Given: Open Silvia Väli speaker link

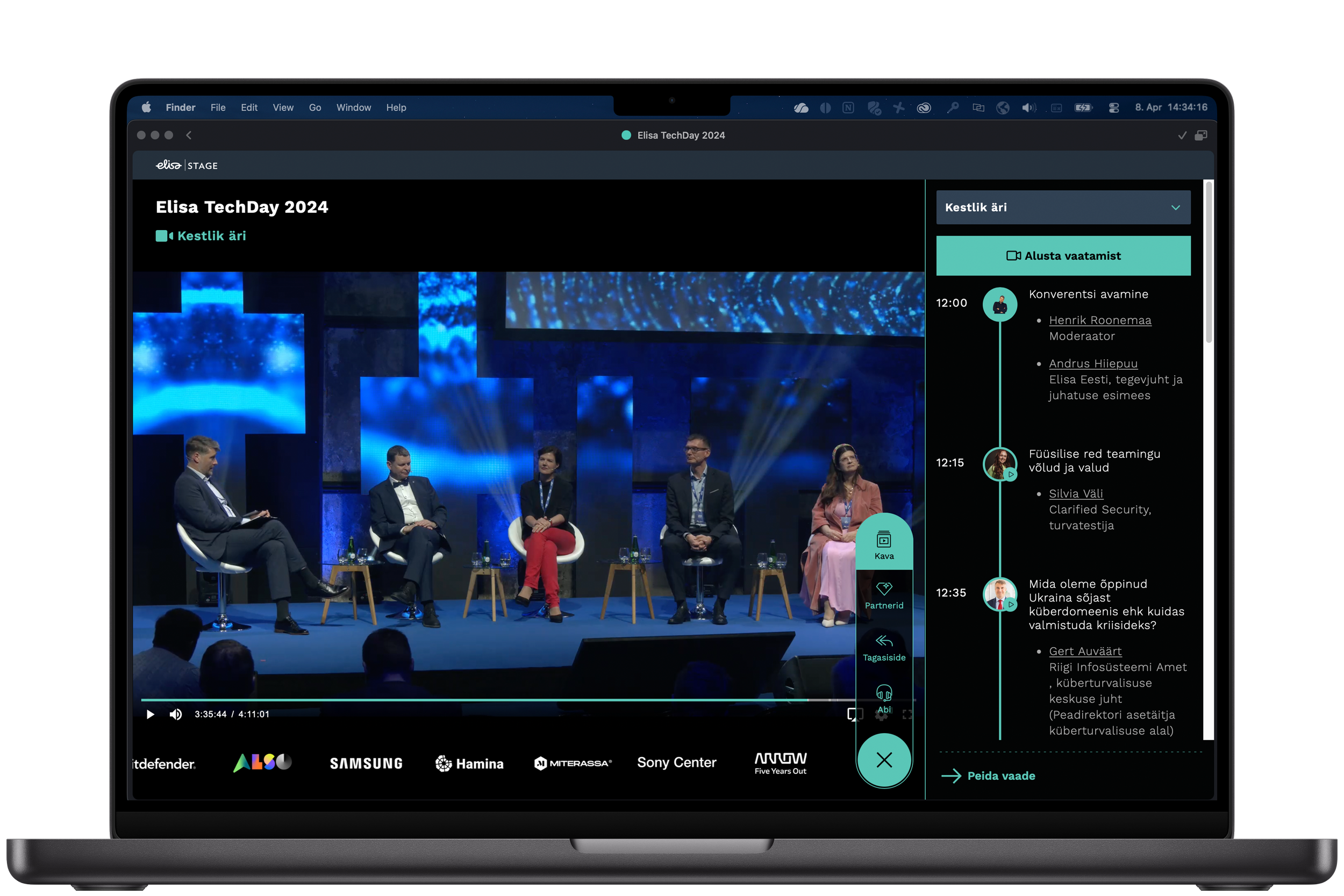Looking at the screenshot, I should pos(1075,493).
